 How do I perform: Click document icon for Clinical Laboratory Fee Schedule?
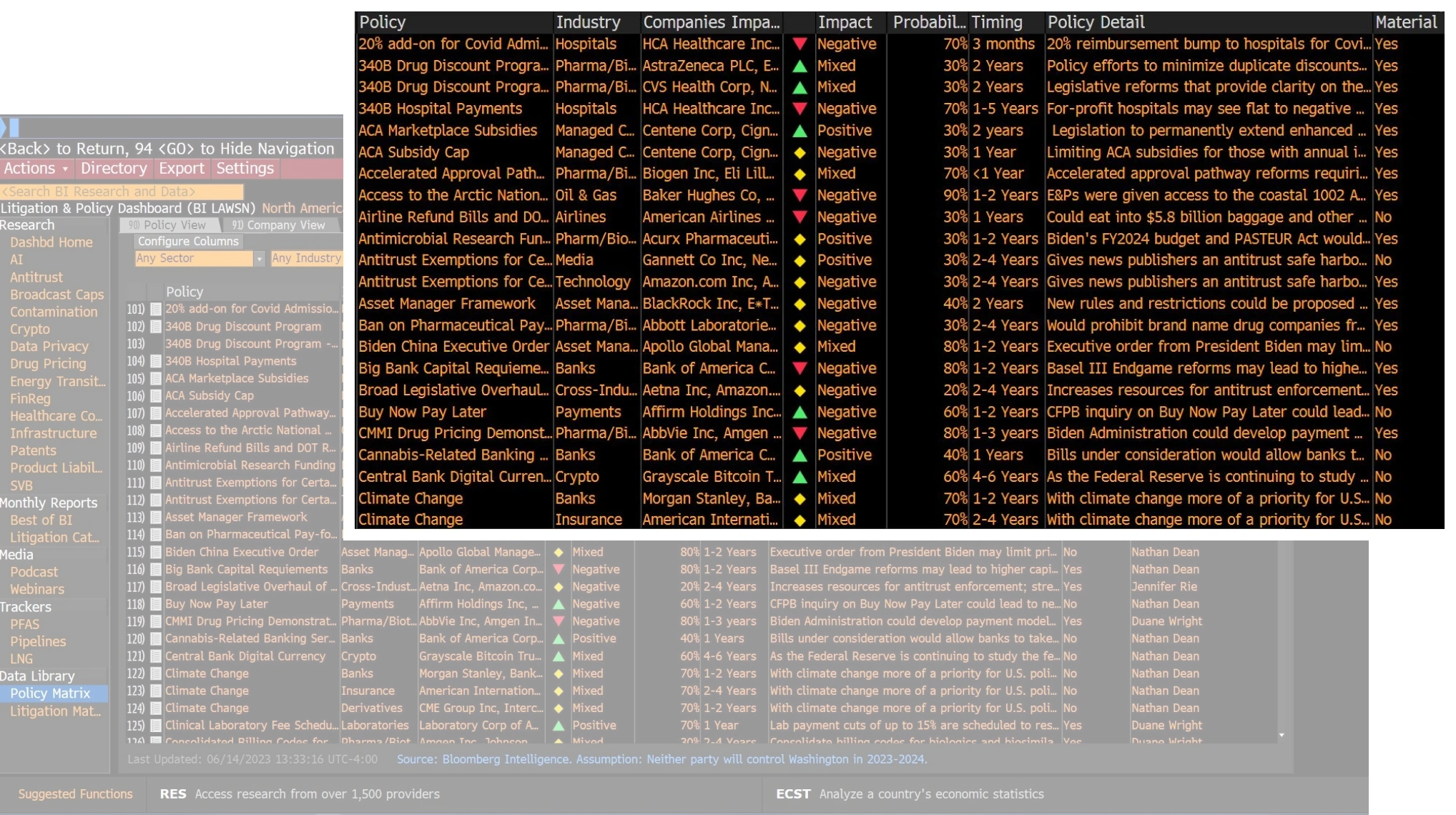coord(156,725)
